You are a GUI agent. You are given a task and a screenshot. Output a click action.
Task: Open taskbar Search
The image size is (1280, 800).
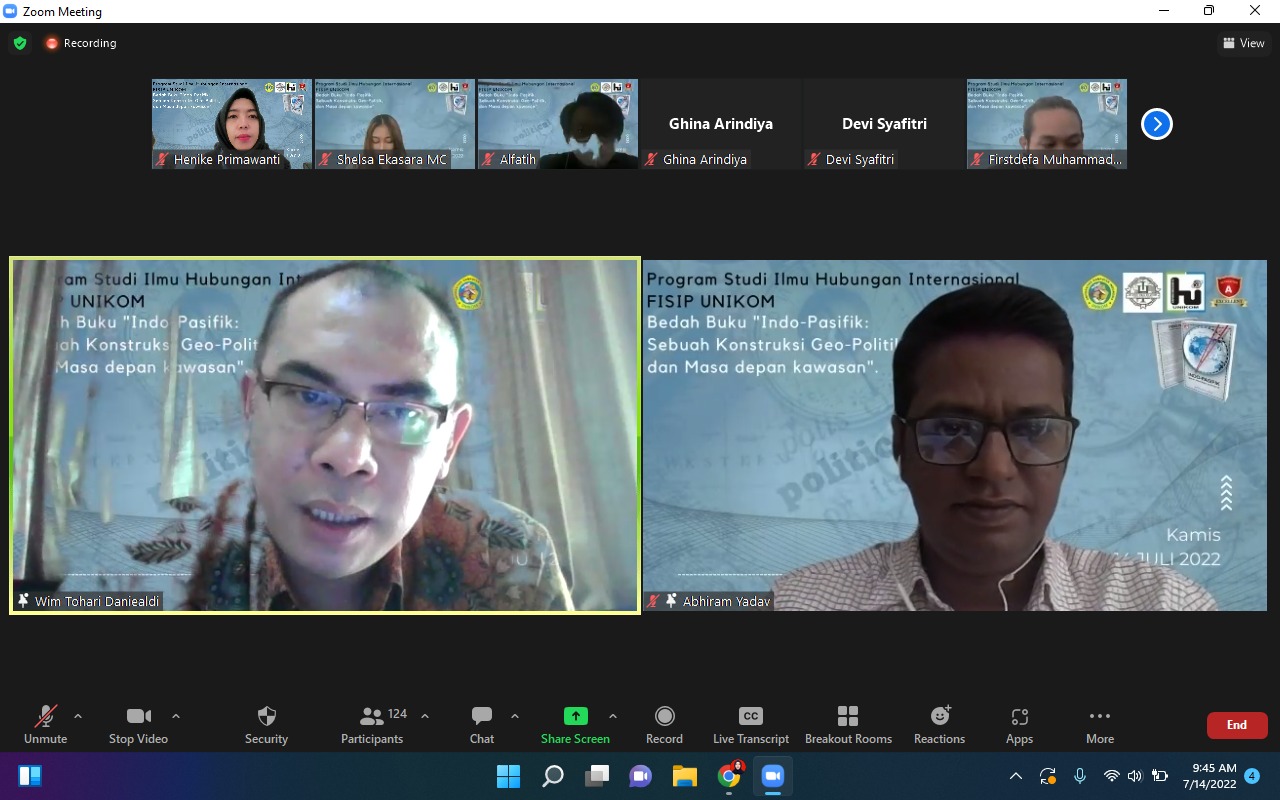553,776
